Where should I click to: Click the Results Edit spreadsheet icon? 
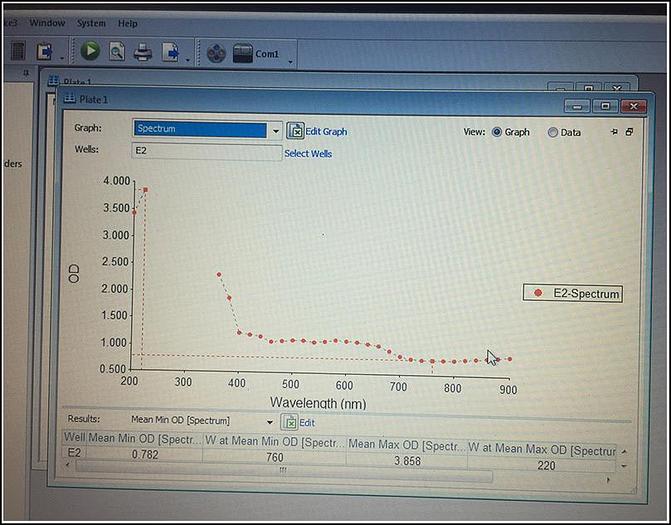(x=289, y=422)
